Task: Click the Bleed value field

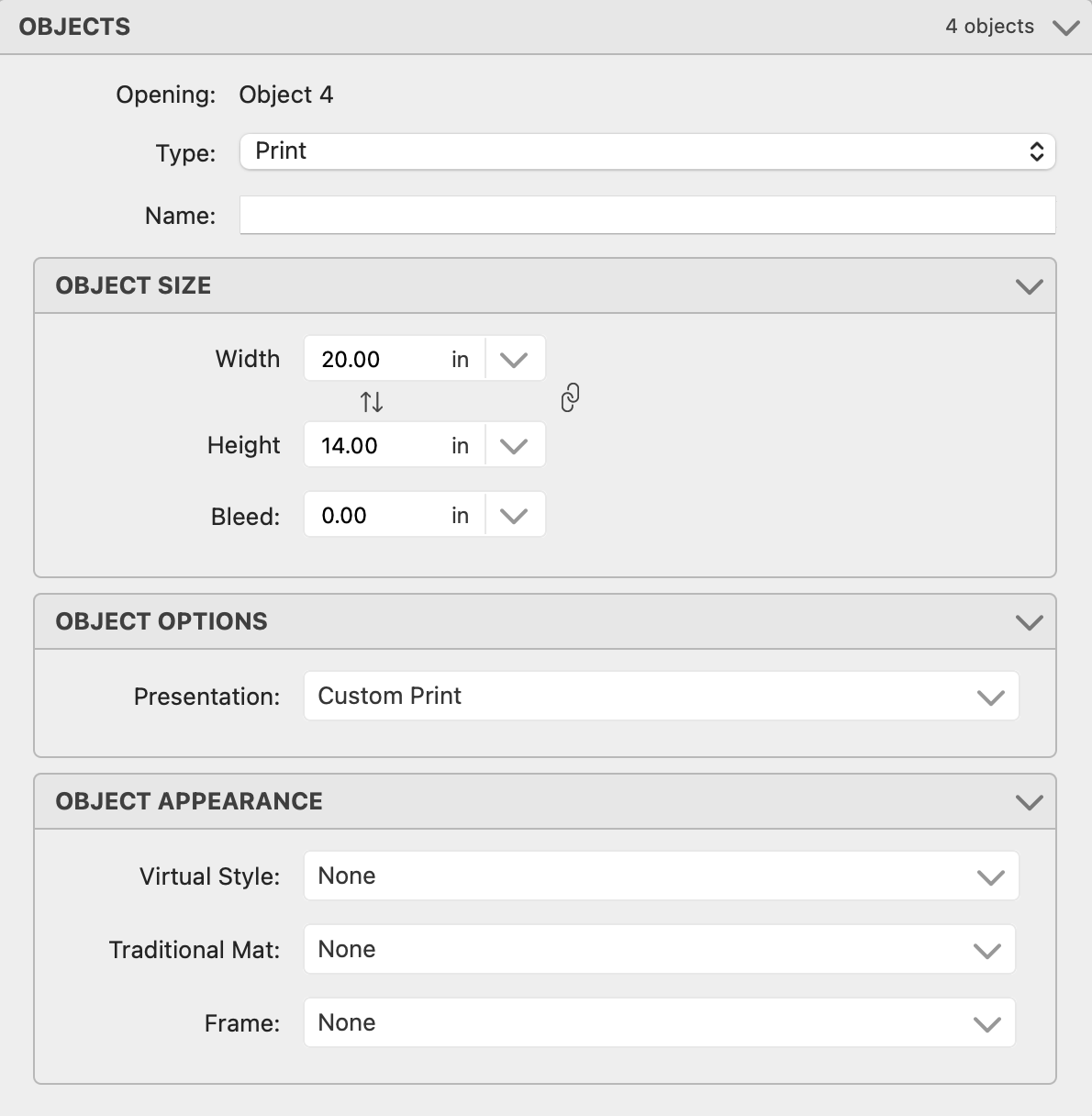Action: click(x=376, y=515)
